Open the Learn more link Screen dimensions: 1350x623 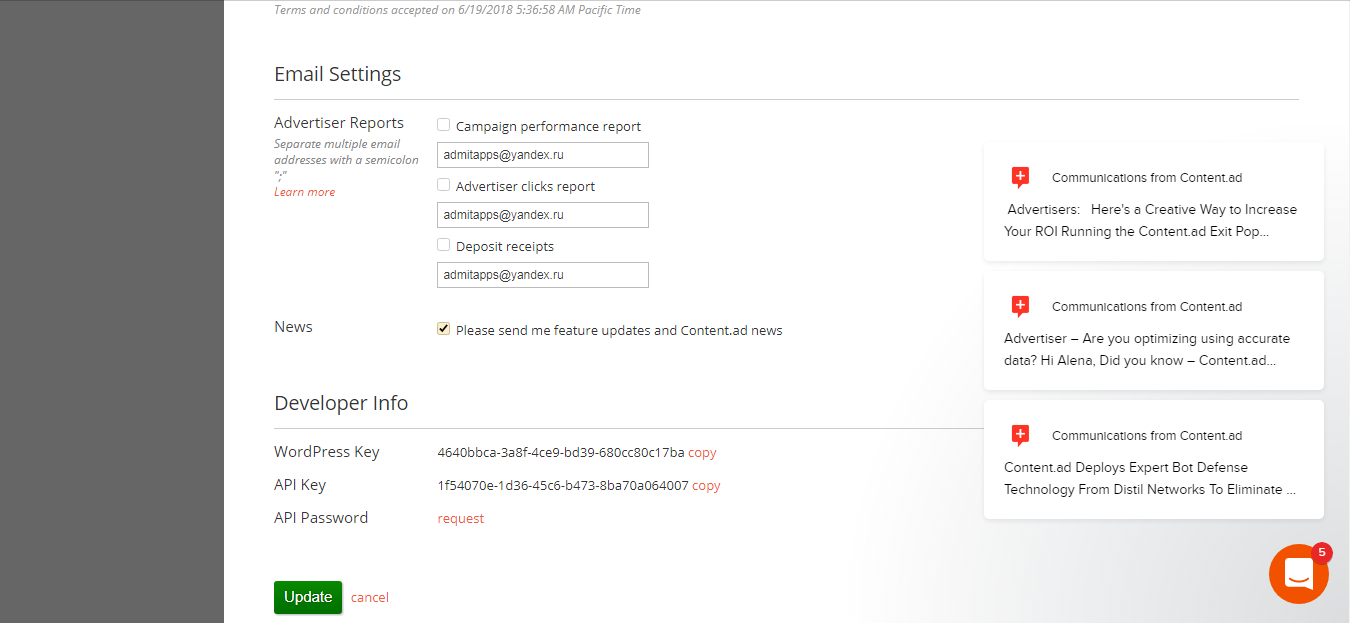pyautogui.click(x=305, y=192)
